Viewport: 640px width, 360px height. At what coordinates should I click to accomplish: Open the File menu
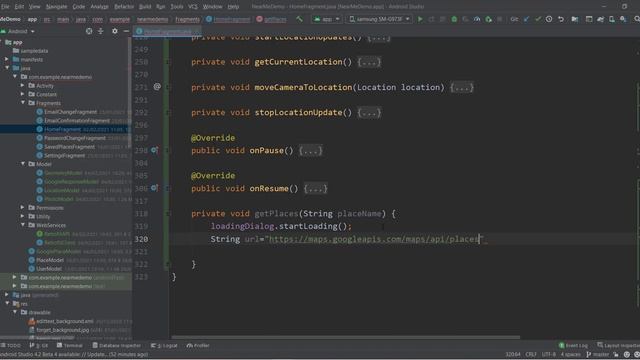pos(5,7)
